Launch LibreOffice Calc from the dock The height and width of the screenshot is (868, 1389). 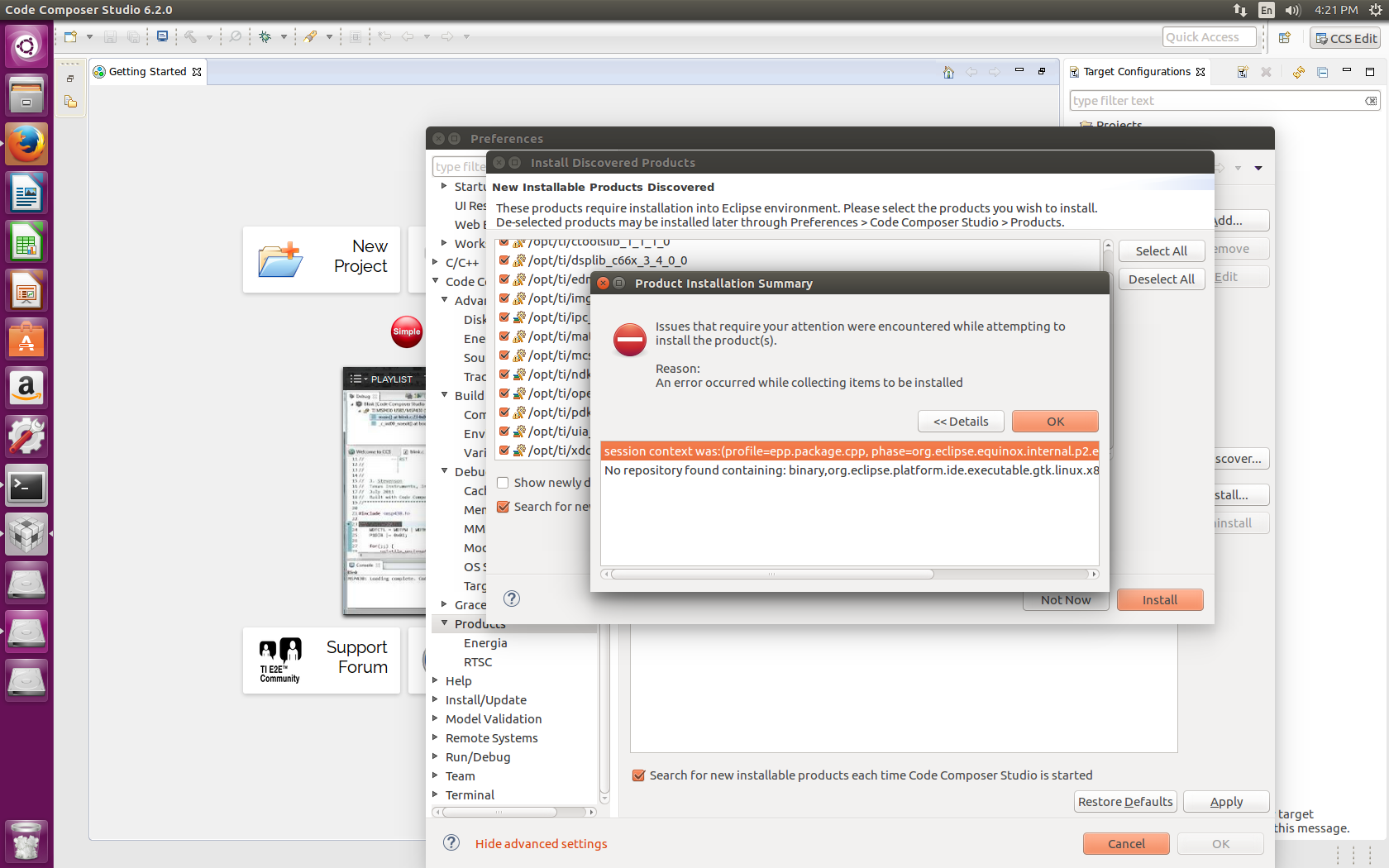click(26, 242)
